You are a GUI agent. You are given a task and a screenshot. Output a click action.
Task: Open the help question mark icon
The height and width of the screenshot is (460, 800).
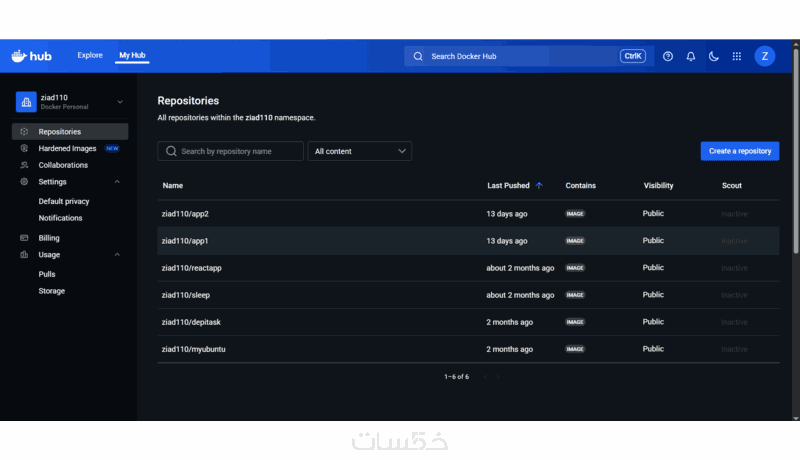(667, 56)
